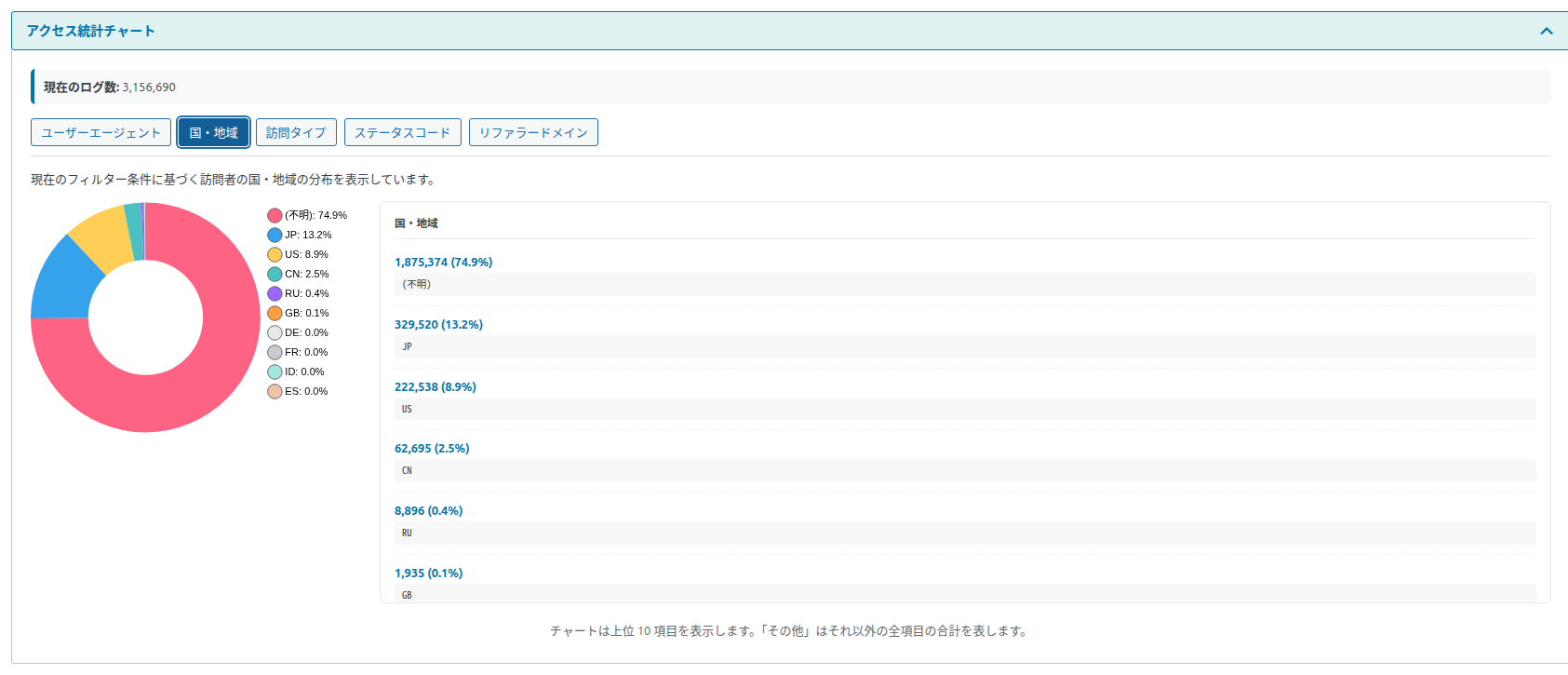Click the 1,875,374 (74.9%) count
The height and width of the screenshot is (675, 1568).
click(x=443, y=263)
